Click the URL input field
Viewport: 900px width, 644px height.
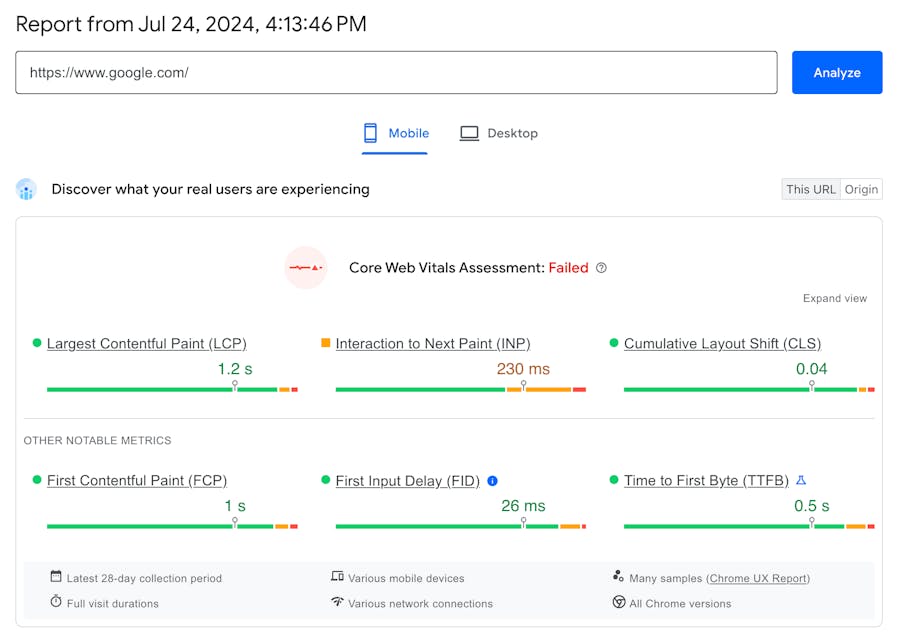(x=396, y=73)
